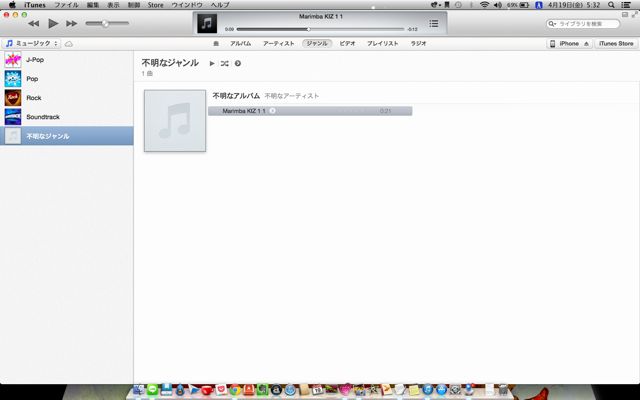
Task: Open the iTunes menu
Action: pyautogui.click(x=35, y=5)
